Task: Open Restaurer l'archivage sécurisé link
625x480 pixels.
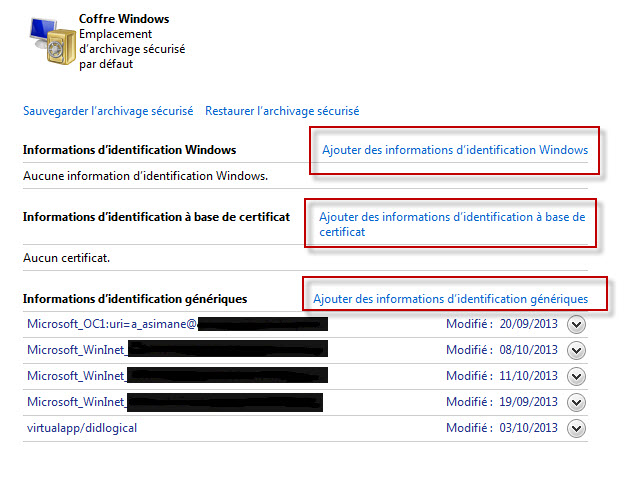Action: click(282, 111)
